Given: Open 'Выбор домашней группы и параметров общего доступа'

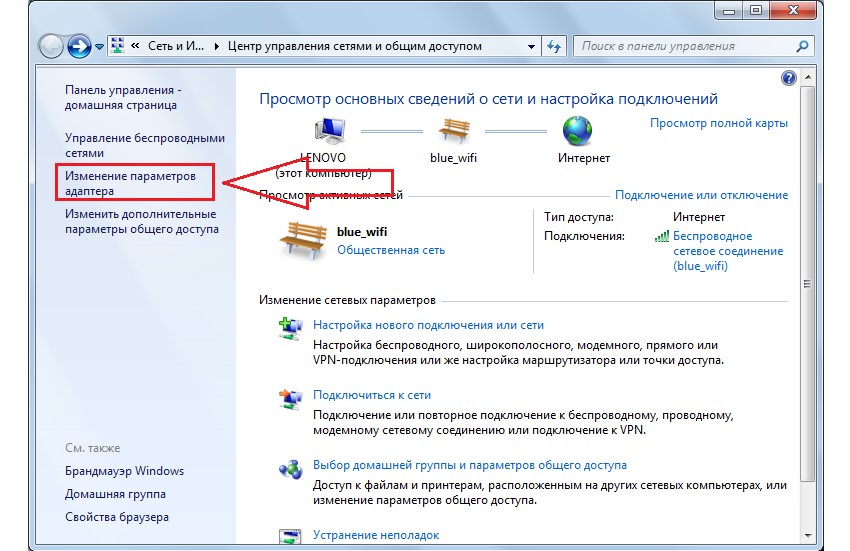Looking at the screenshot, I should click(469, 465).
